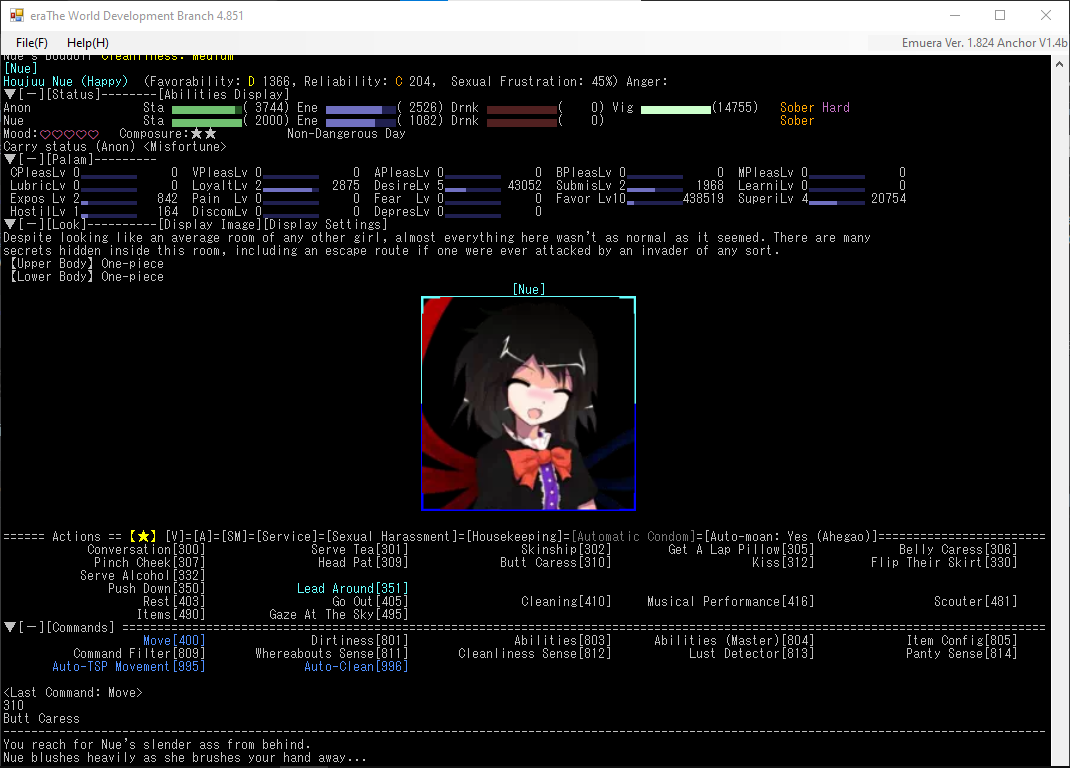The image size is (1070, 768).
Task: Click the star favorites icon in Actions bar
Action: click(x=142, y=537)
